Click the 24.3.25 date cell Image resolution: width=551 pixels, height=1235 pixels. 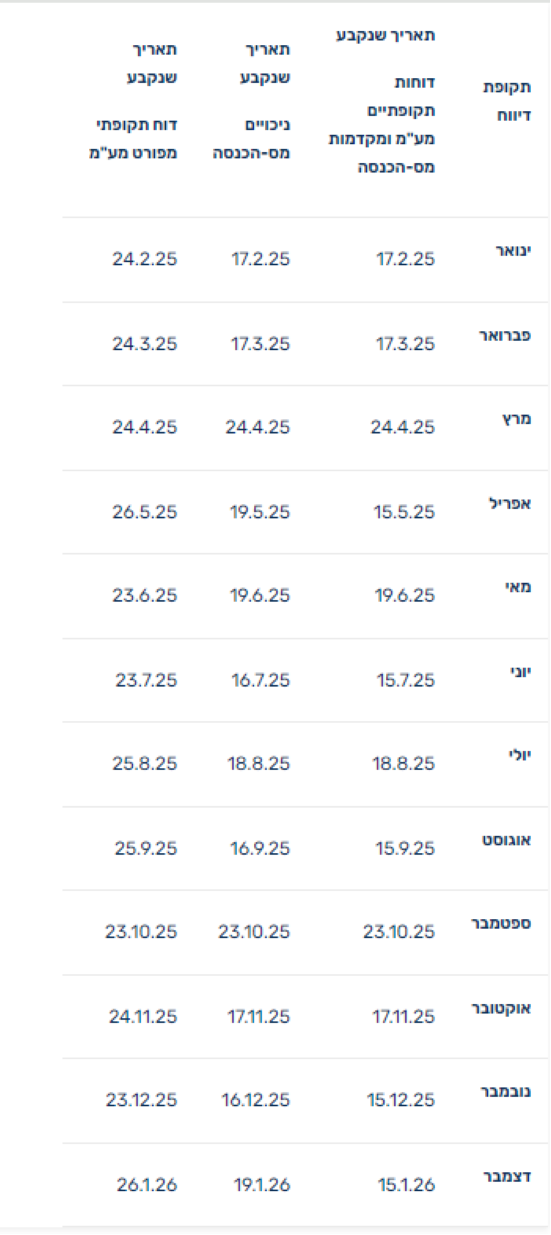point(145,343)
